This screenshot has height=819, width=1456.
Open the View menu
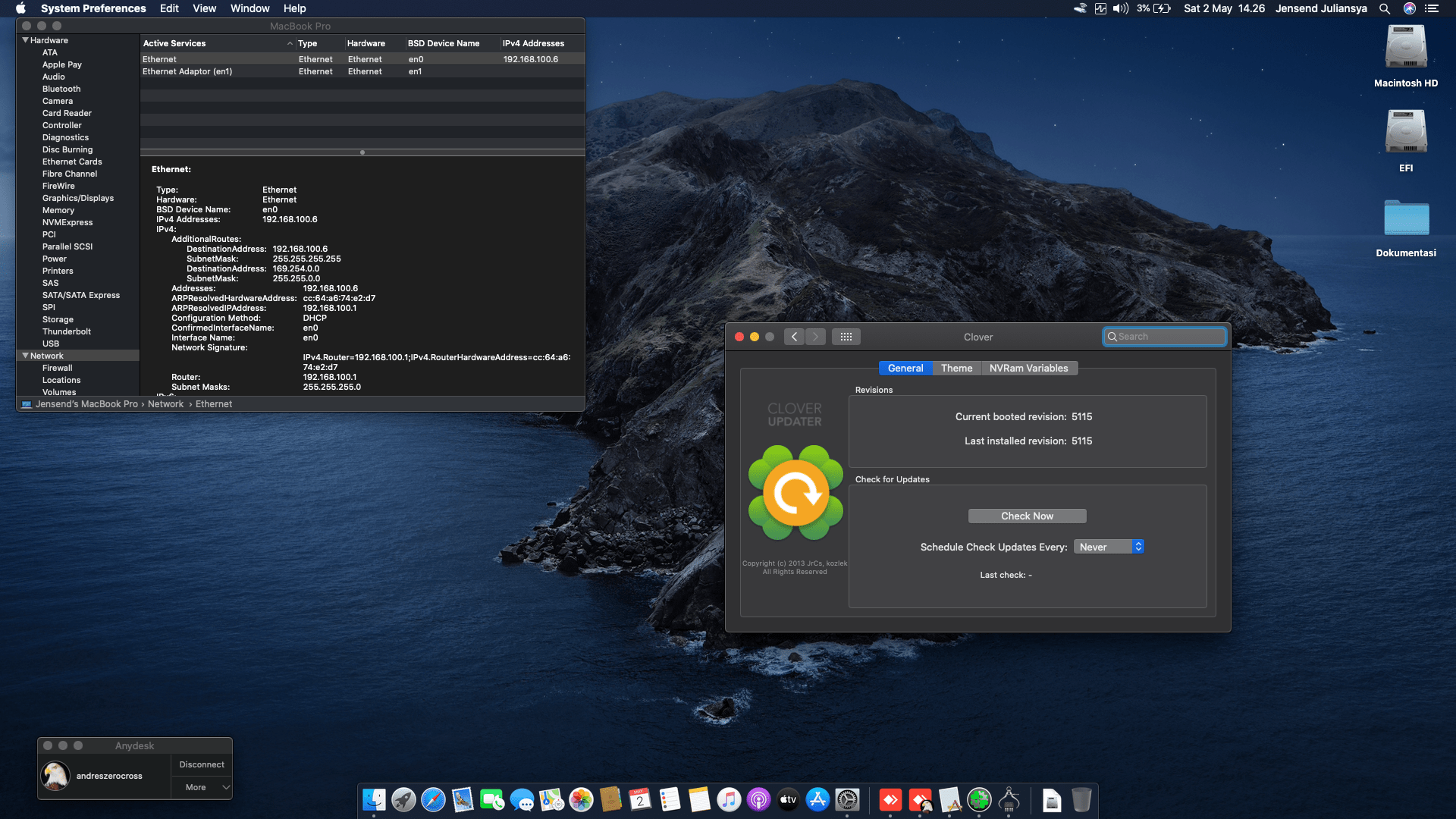click(204, 8)
